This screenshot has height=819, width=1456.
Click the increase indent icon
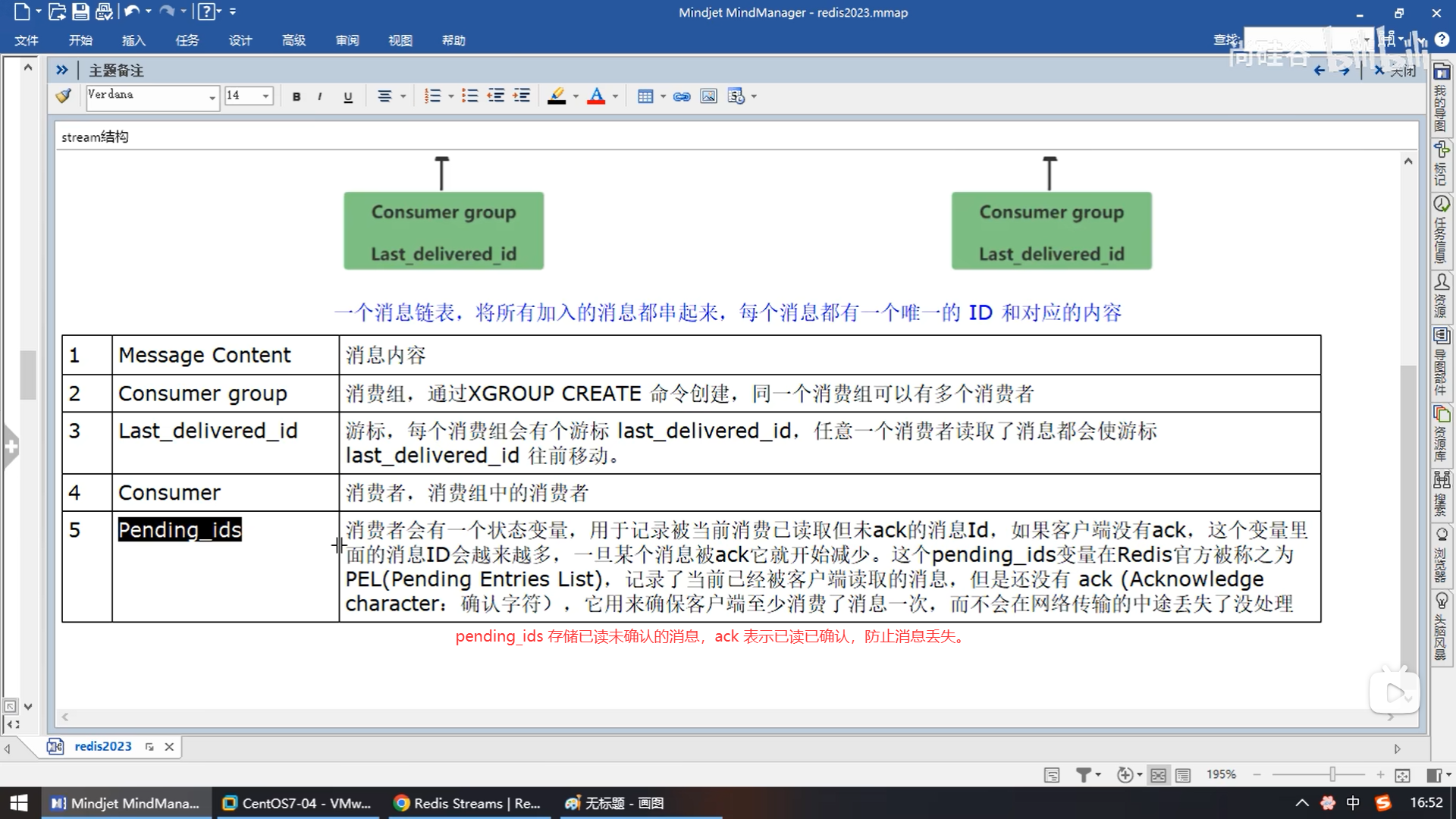(522, 96)
